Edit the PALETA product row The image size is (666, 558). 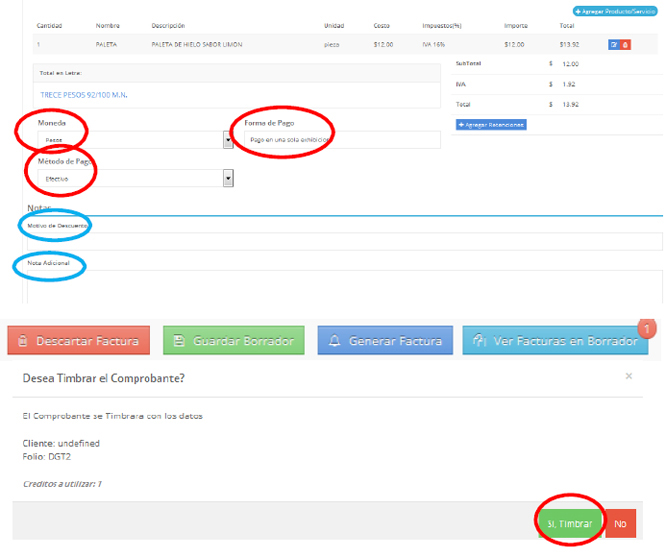(614, 45)
